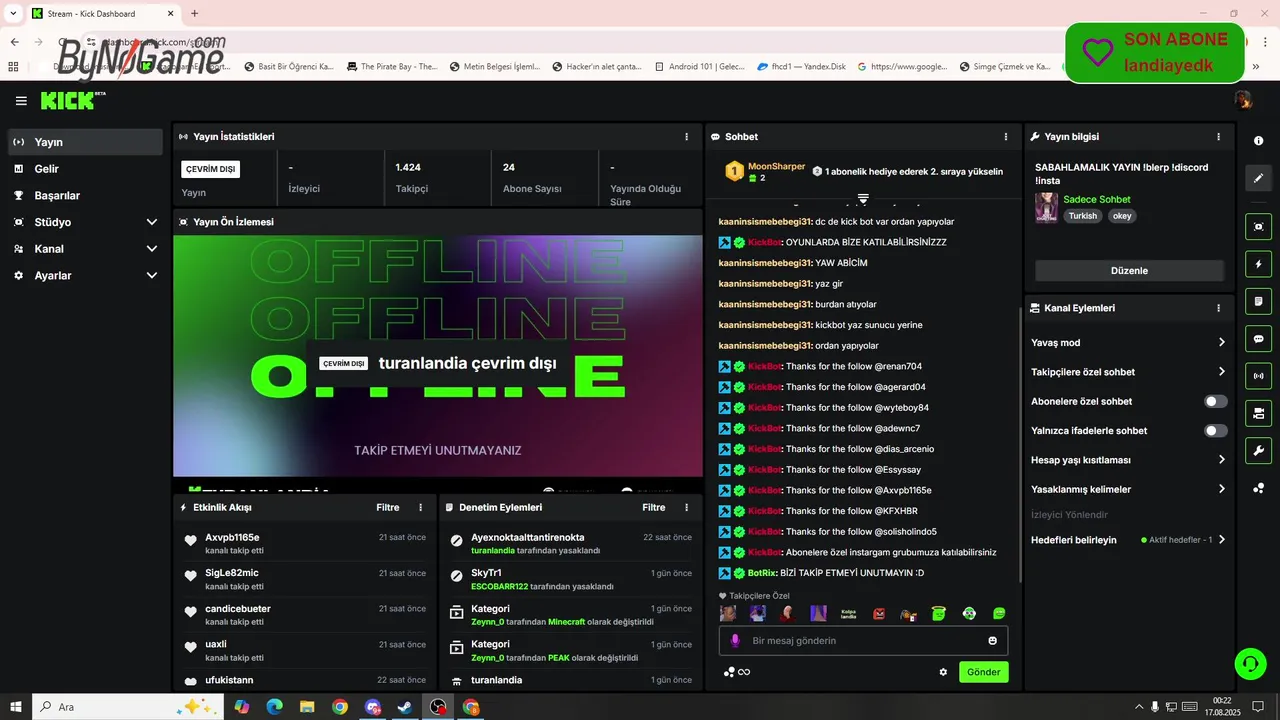This screenshot has height=720, width=1280.
Task: Open The Pirate Bay bookmark
Action: tap(393, 67)
